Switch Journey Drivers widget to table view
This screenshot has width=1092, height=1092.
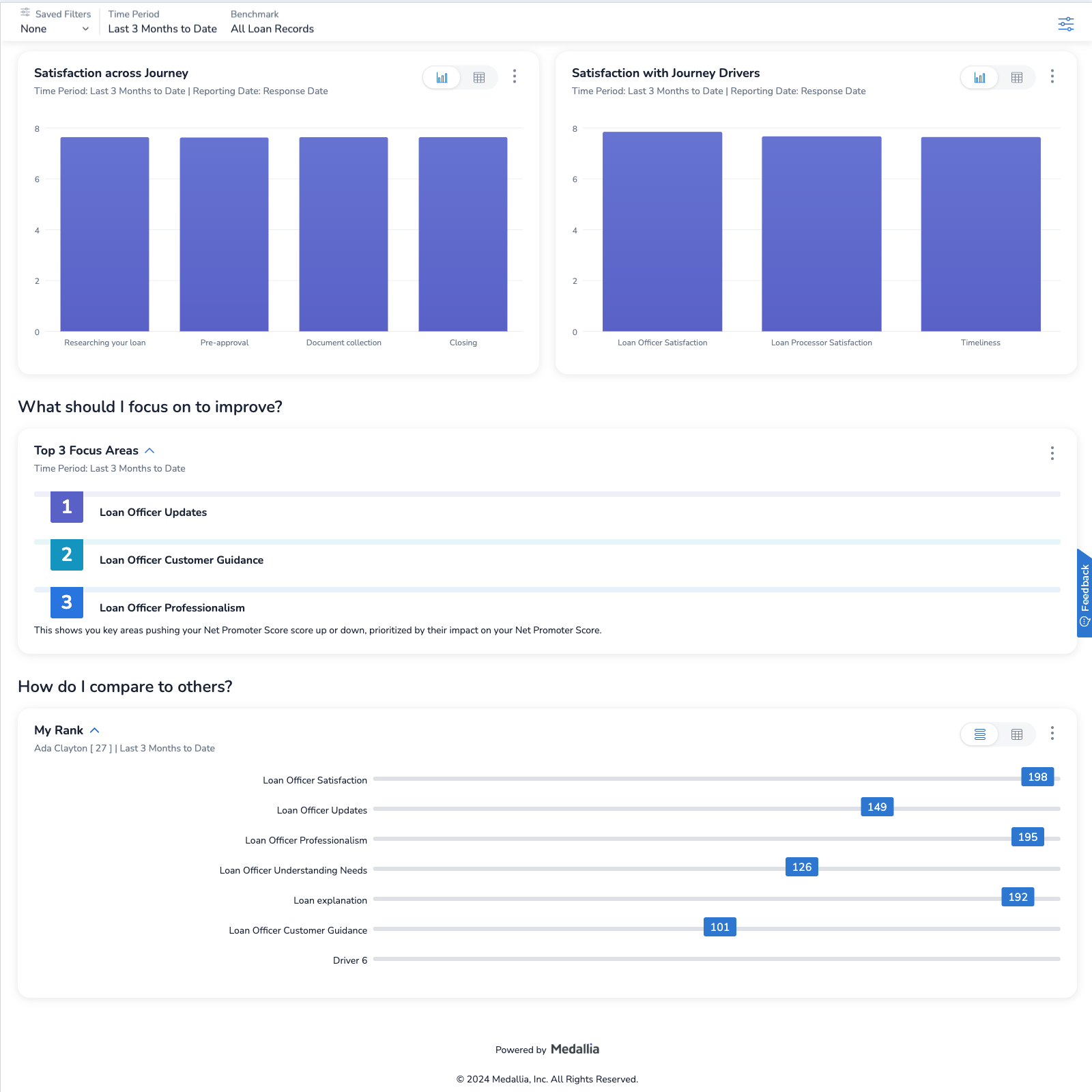tap(1016, 78)
